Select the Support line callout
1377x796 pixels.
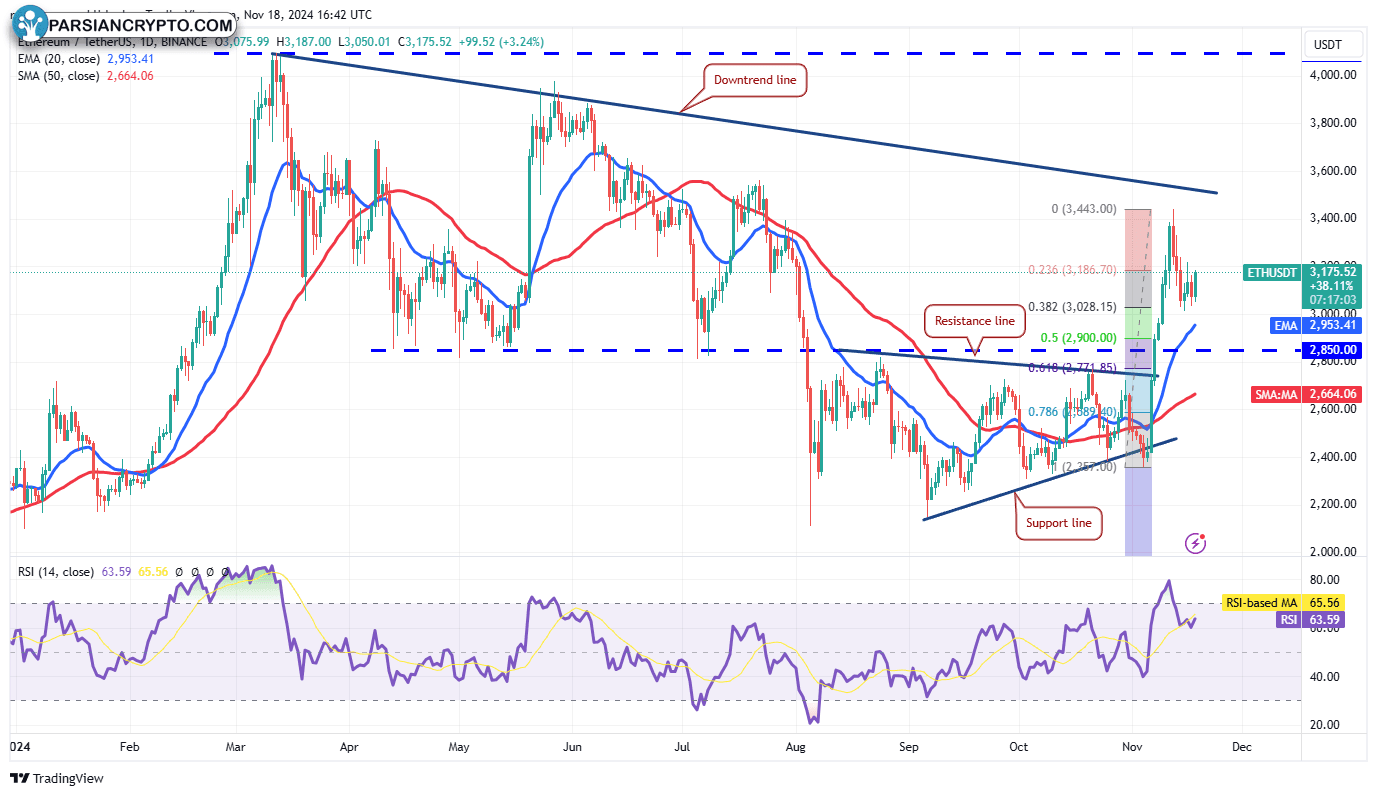coord(1059,523)
